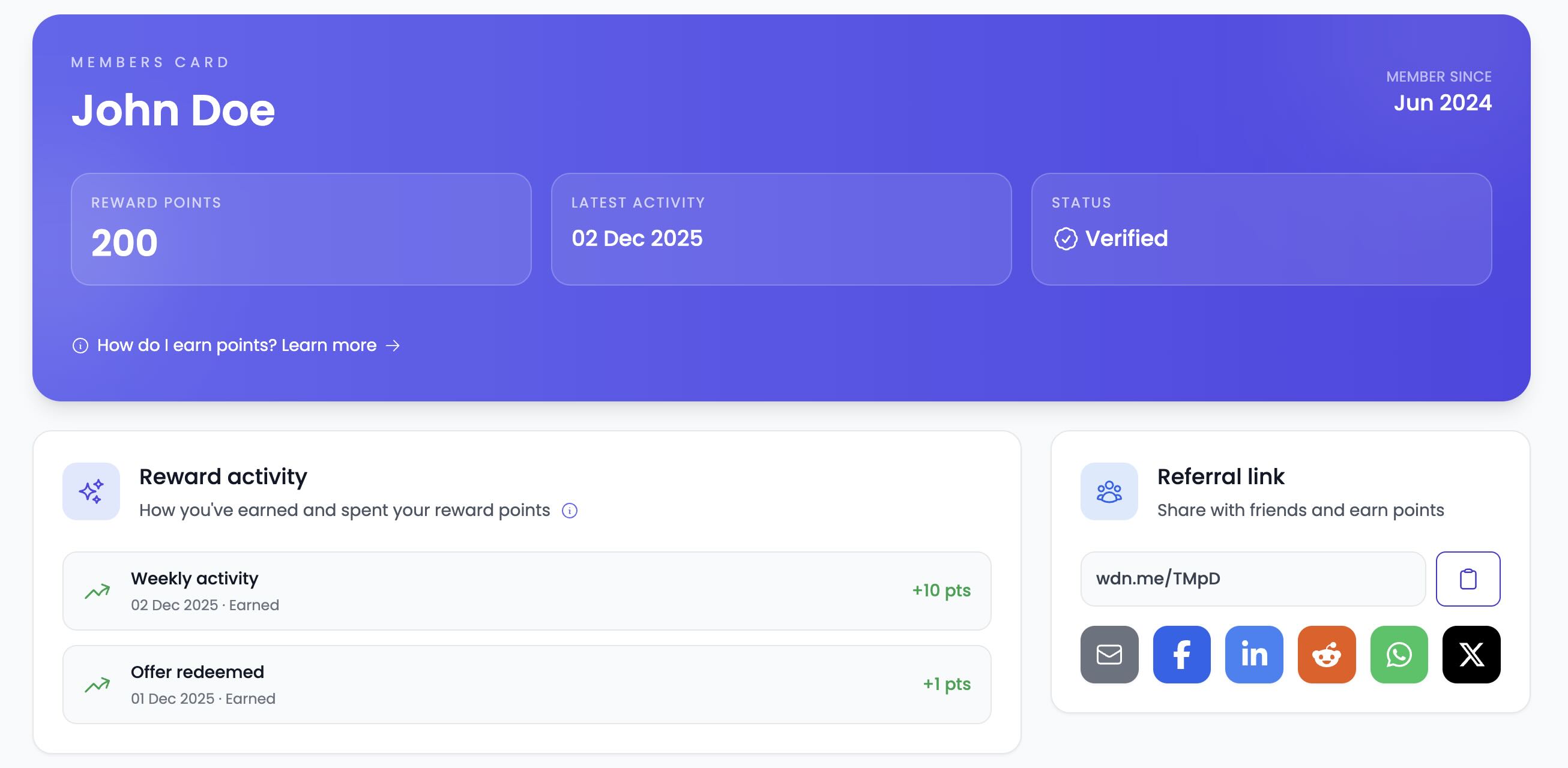Share referral link on X
1568x768 pixels.
click(1471, 655)
